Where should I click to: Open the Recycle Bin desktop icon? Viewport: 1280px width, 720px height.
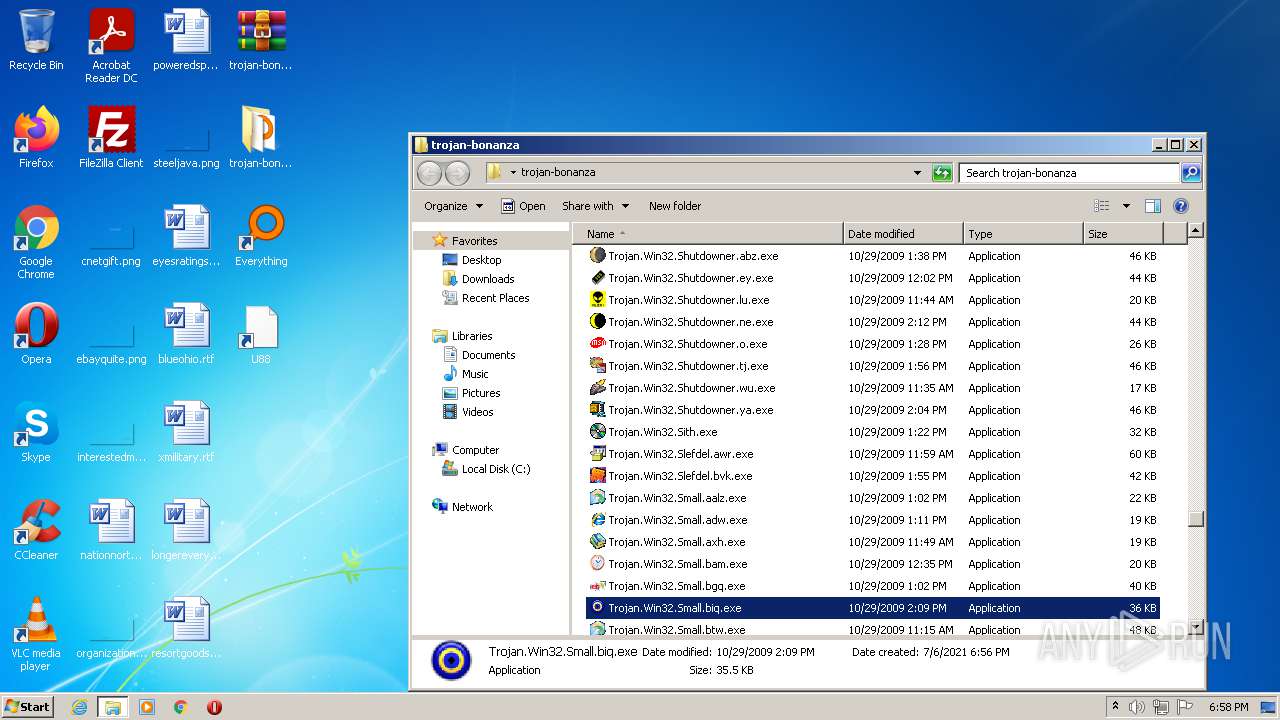(36, 41)
